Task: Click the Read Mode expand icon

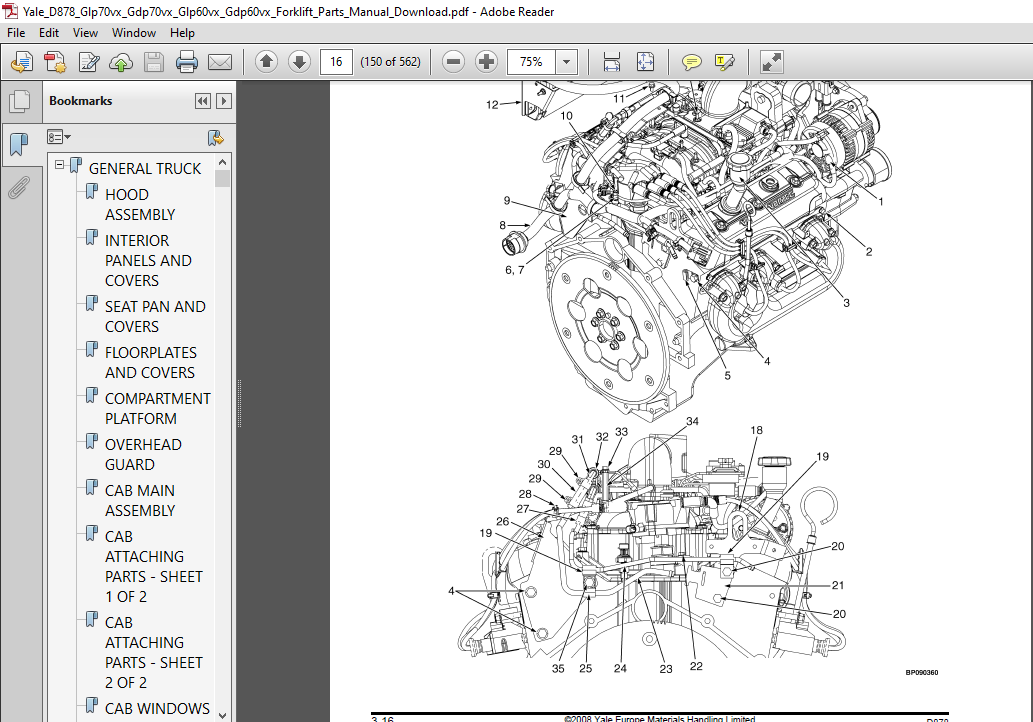Action: pos(771,62)
